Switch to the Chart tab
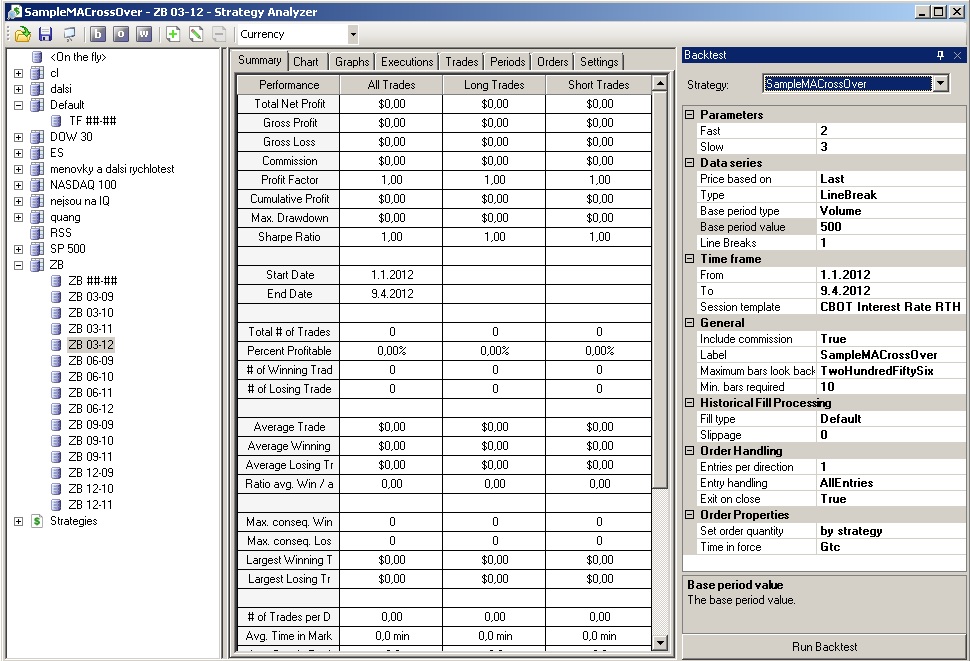This screenshot has height=661, width=970. point(306,62)
